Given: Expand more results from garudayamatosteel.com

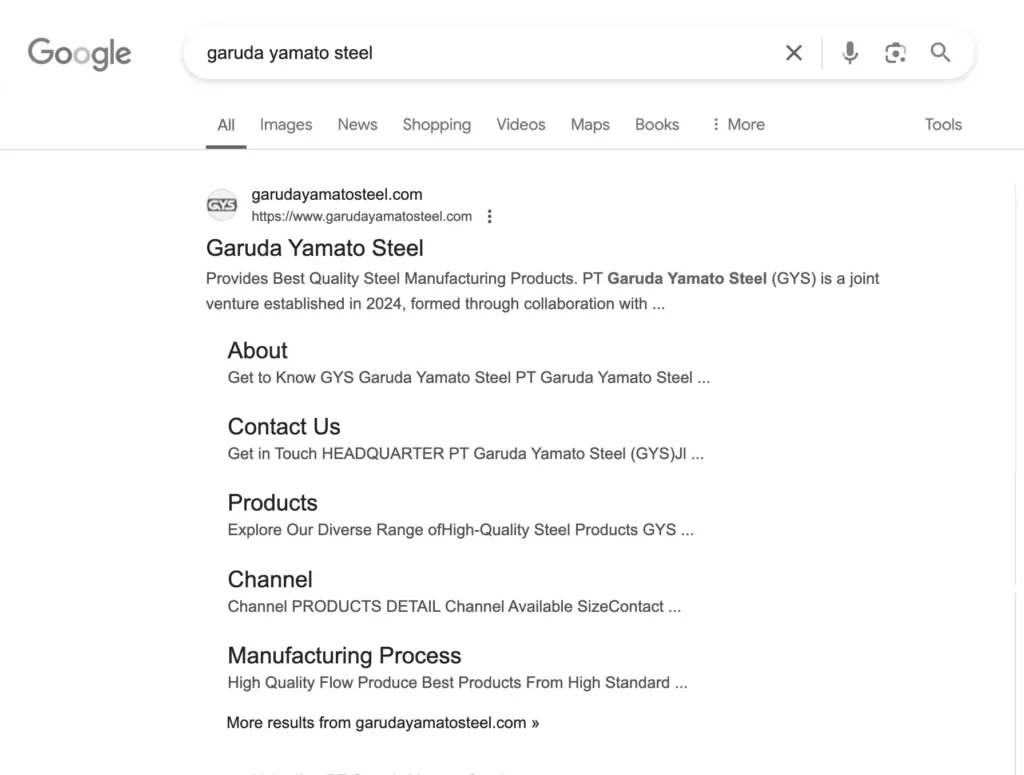Looking at the screenshot, I should (382, 722).
